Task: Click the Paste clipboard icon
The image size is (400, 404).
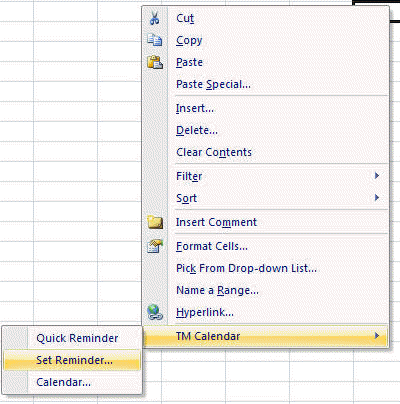Action: tap(155, 62)
